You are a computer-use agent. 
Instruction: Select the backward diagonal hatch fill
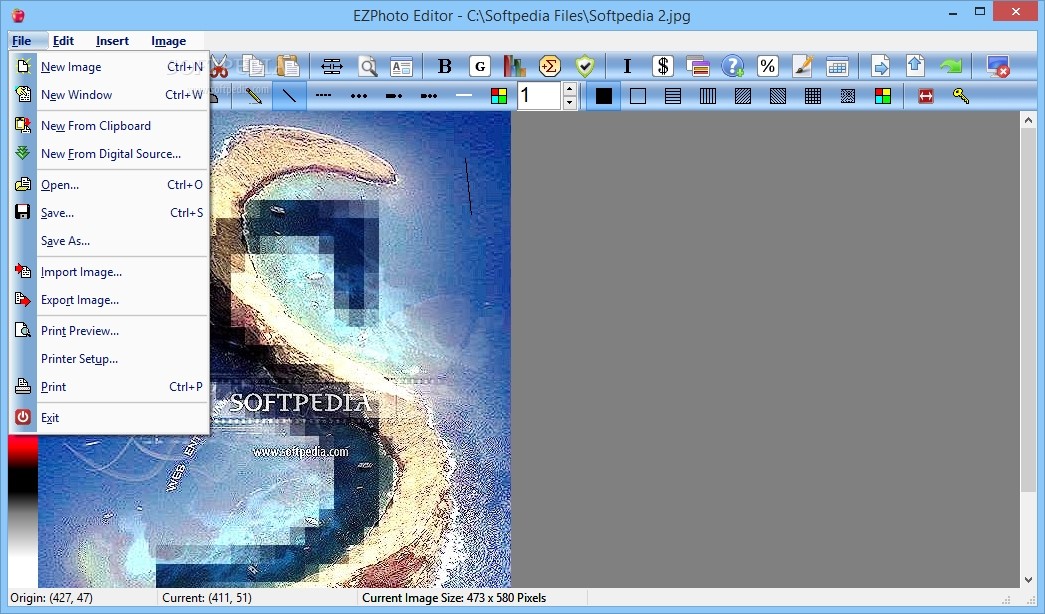pyautogui.click(x=778, y=96)
